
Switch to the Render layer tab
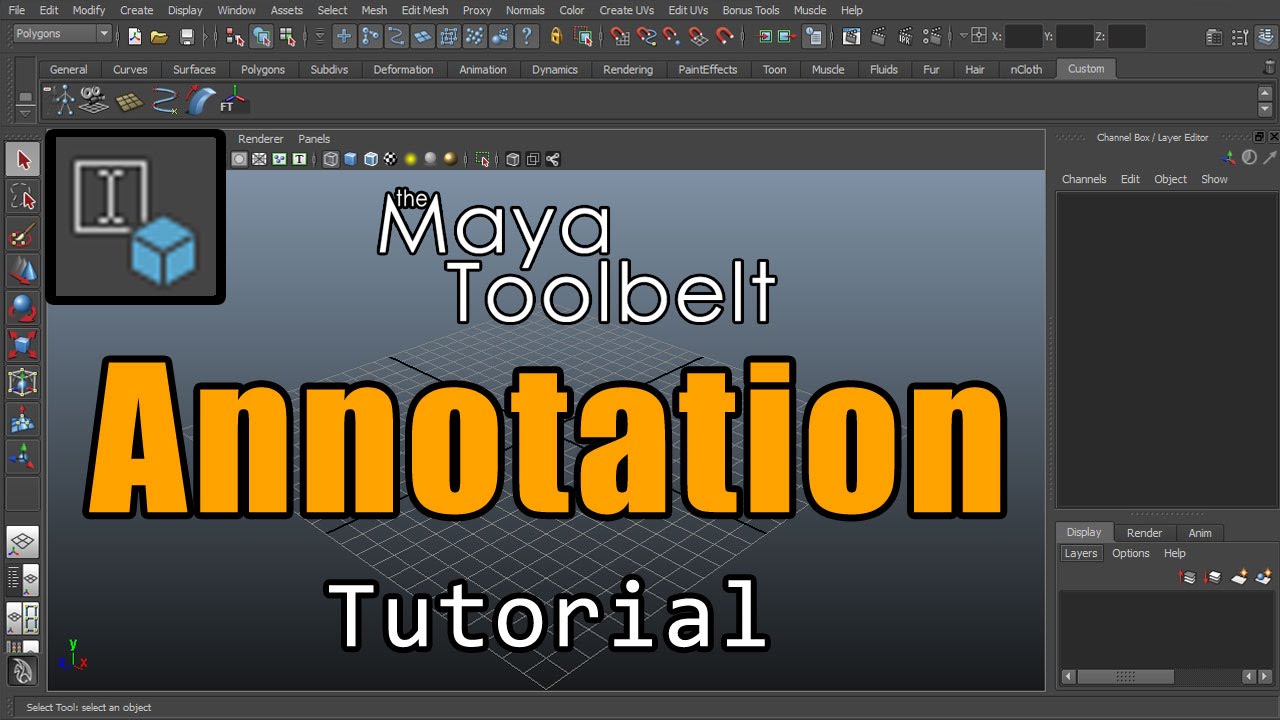(x=1144, y=533)
